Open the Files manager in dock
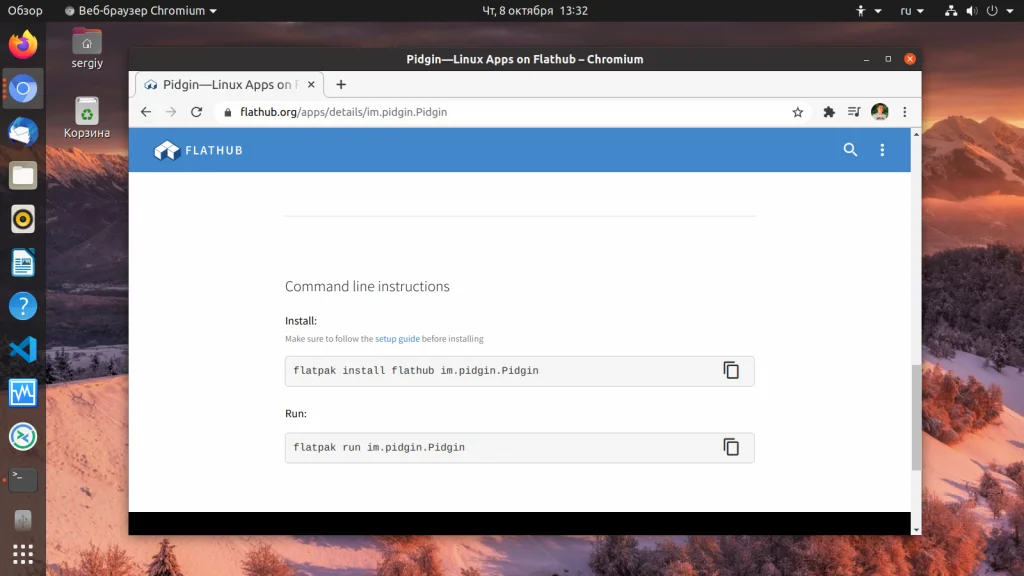This screenshot has width=1024, height=576. click(23, 176)
